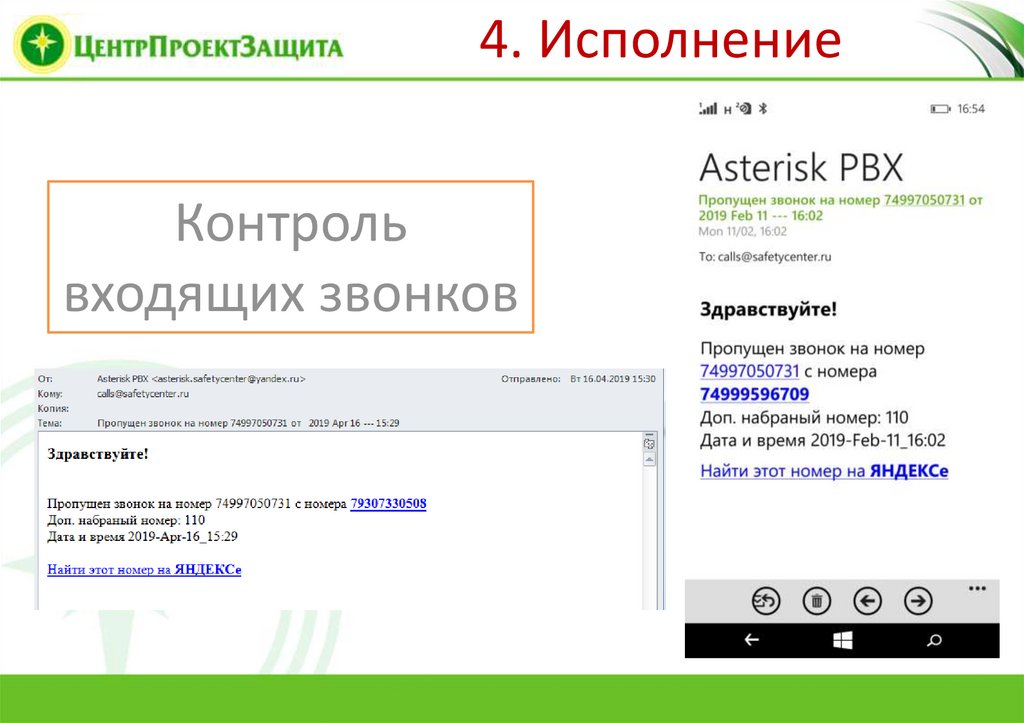This screenshot has height=723, width=1024.
Task: Open Найти этот номер на ЯНДЕКСе on phone
Action: [x=824, y=471]
